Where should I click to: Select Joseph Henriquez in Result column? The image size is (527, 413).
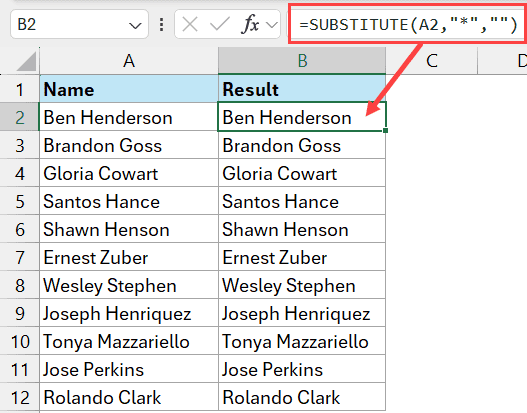(302, 313)
